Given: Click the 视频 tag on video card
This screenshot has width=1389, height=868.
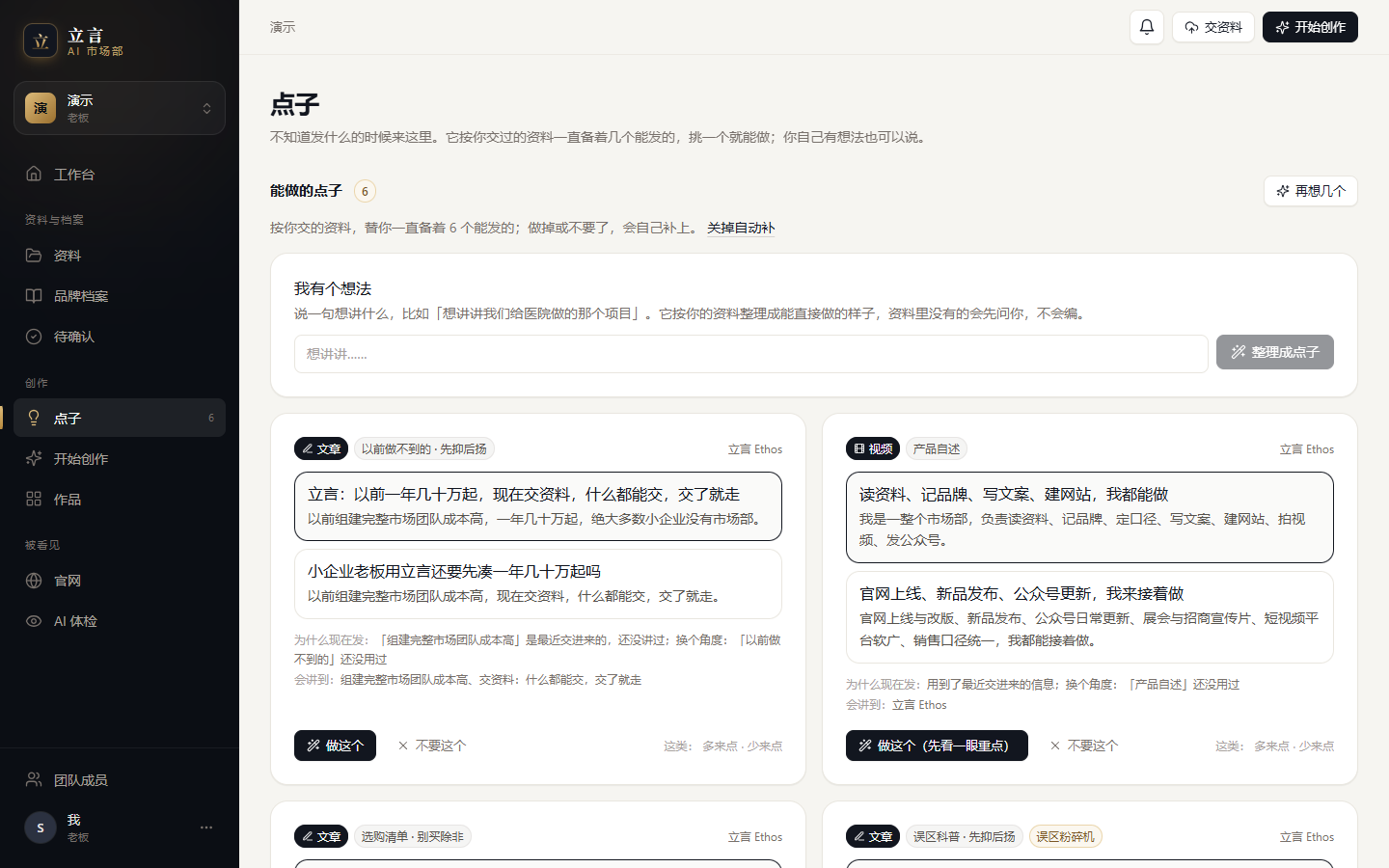Looking at the screenshot, I should (873, 448).
